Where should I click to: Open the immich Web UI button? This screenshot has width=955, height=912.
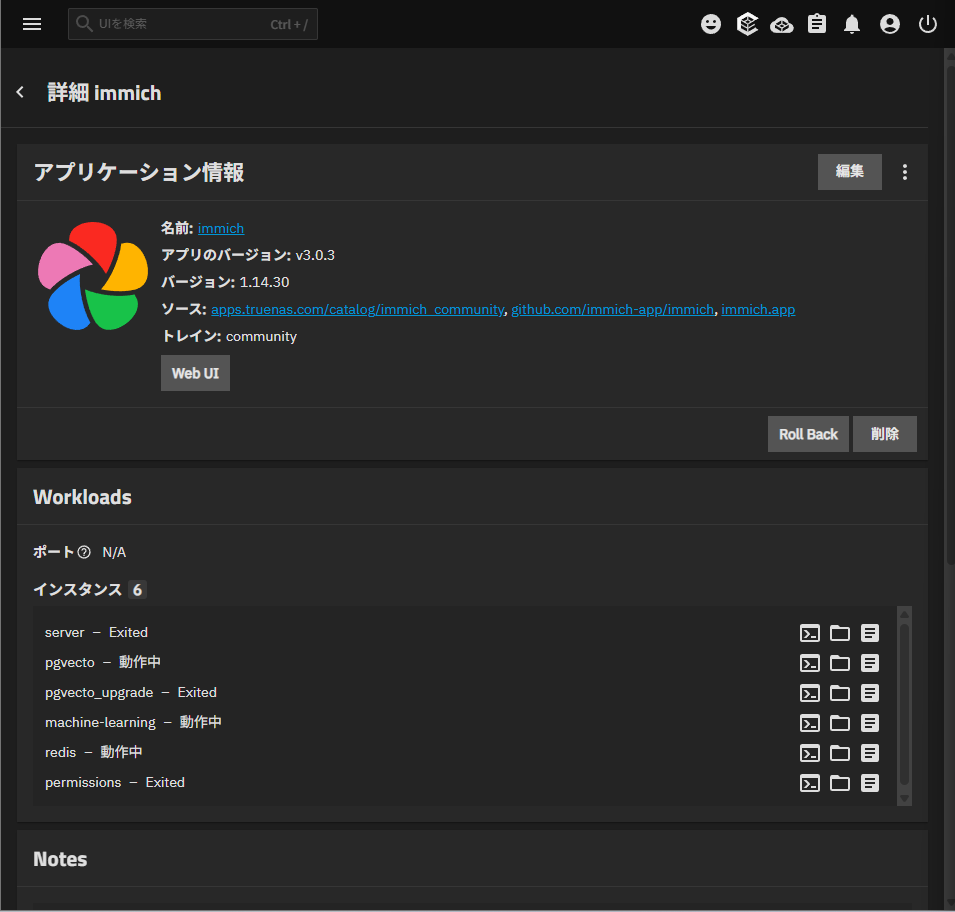pos(195,373)
